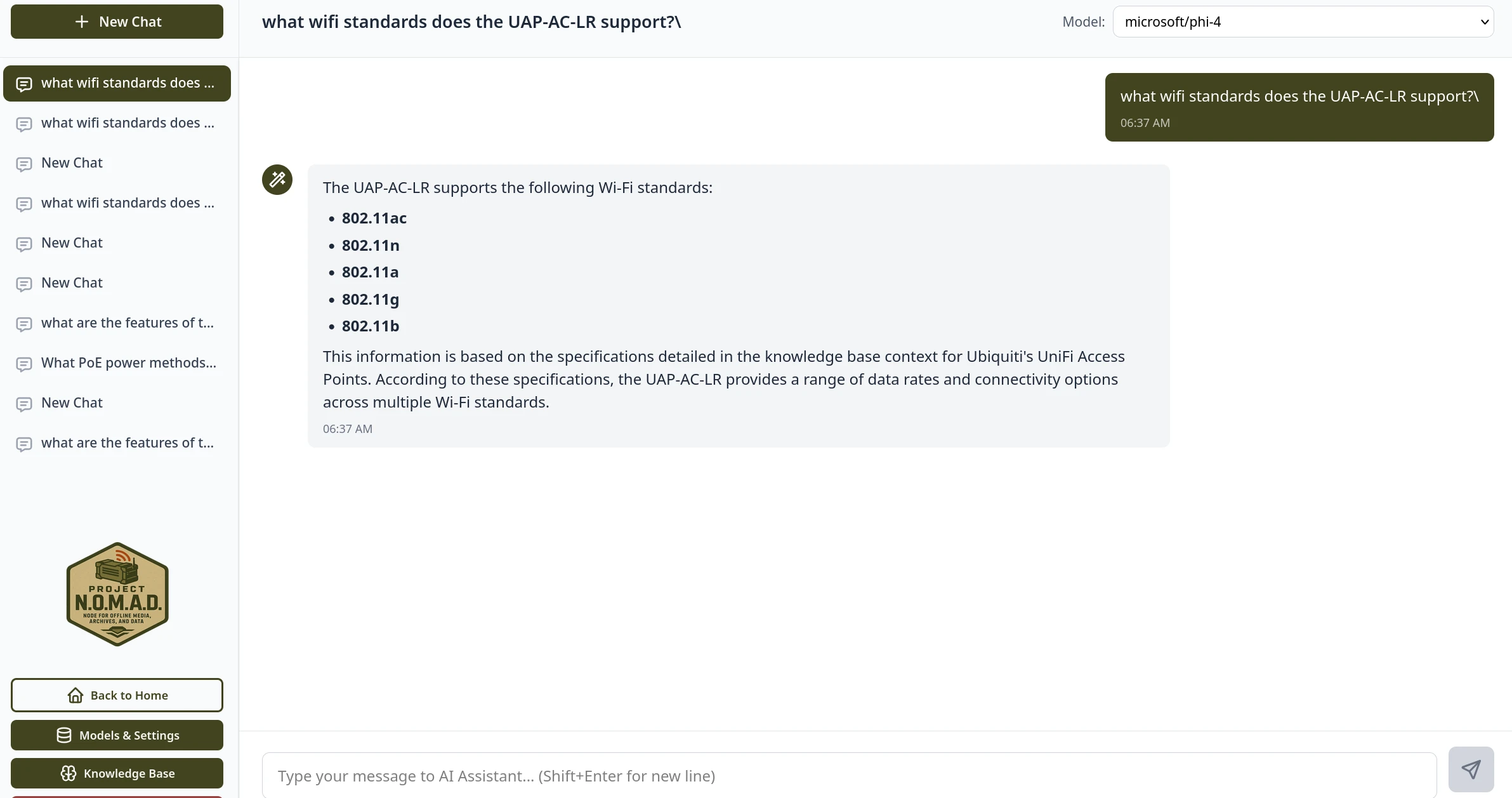Click the database icon on Models & Settings
Viewport: 1512px width, 798px height.
[x=64, y=735]
